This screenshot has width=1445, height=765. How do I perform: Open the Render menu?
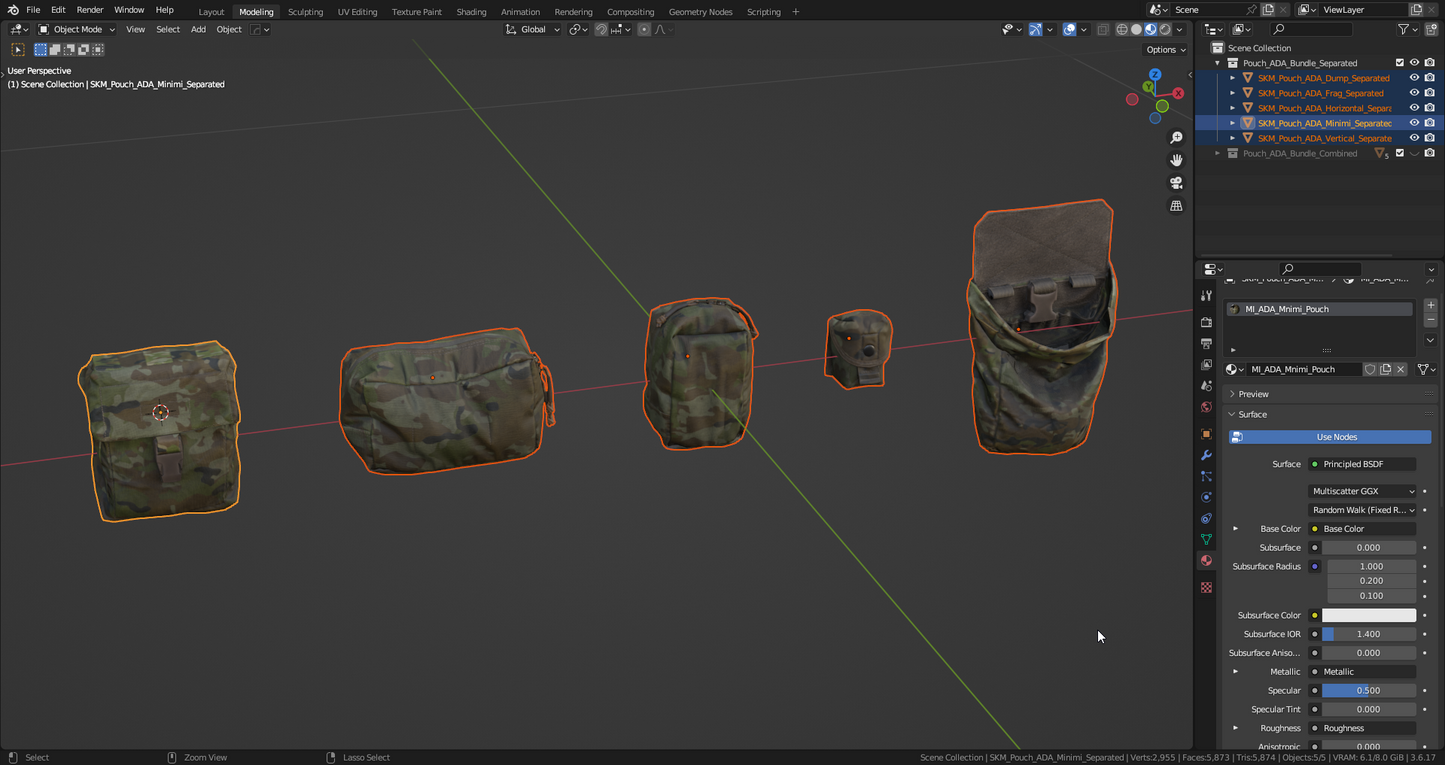coord(90,10)
